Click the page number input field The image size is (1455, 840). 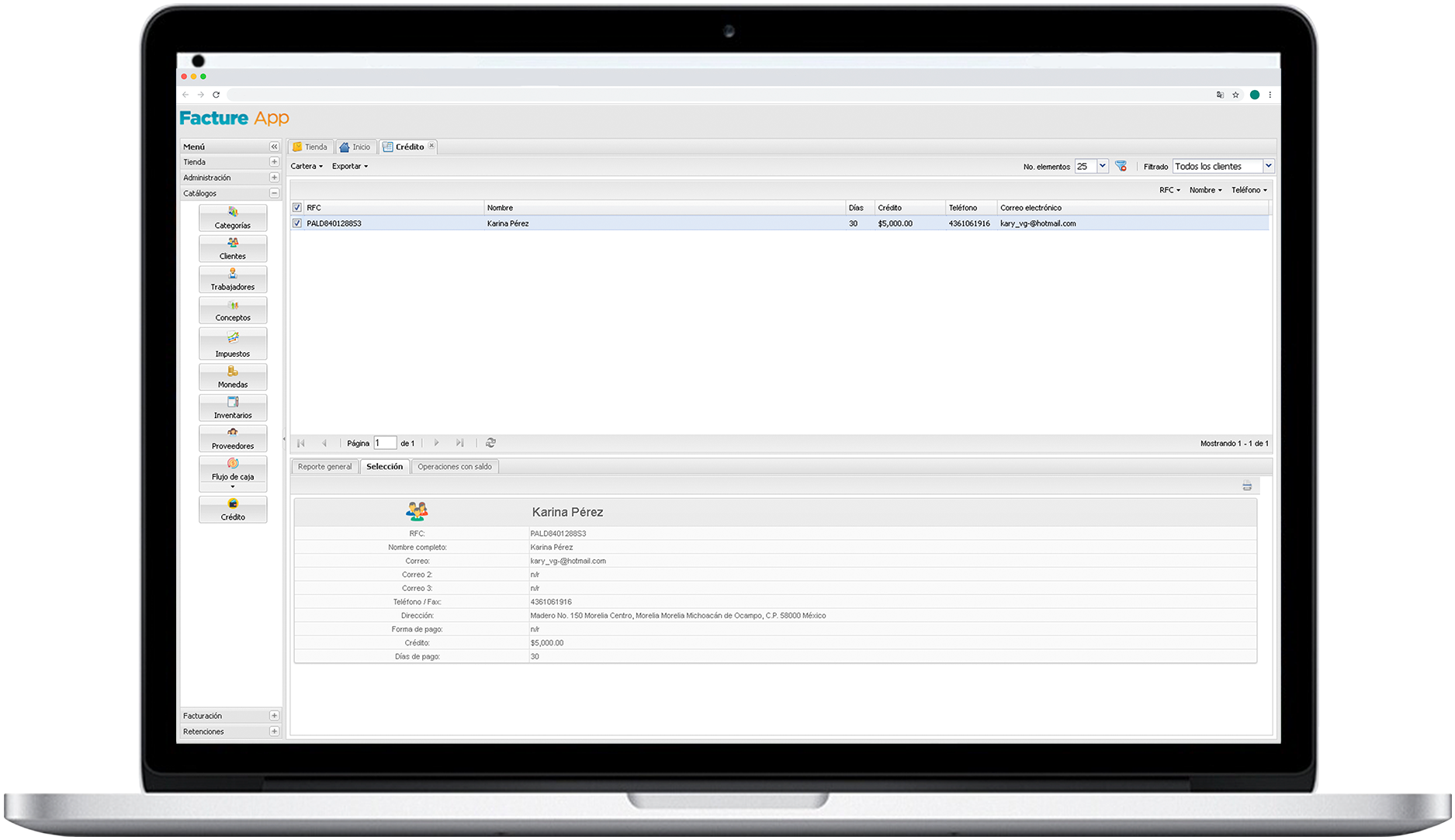pyautogui.click(x=385, y=443)
